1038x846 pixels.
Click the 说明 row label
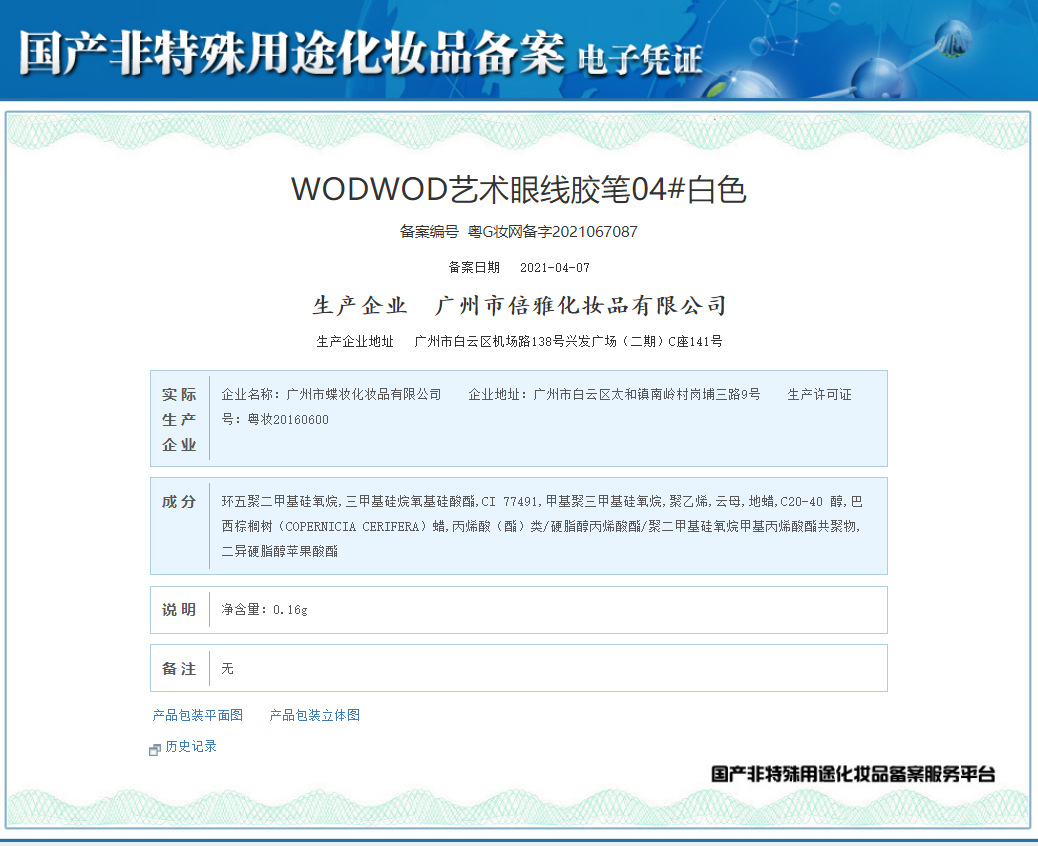tap(179, 610)
